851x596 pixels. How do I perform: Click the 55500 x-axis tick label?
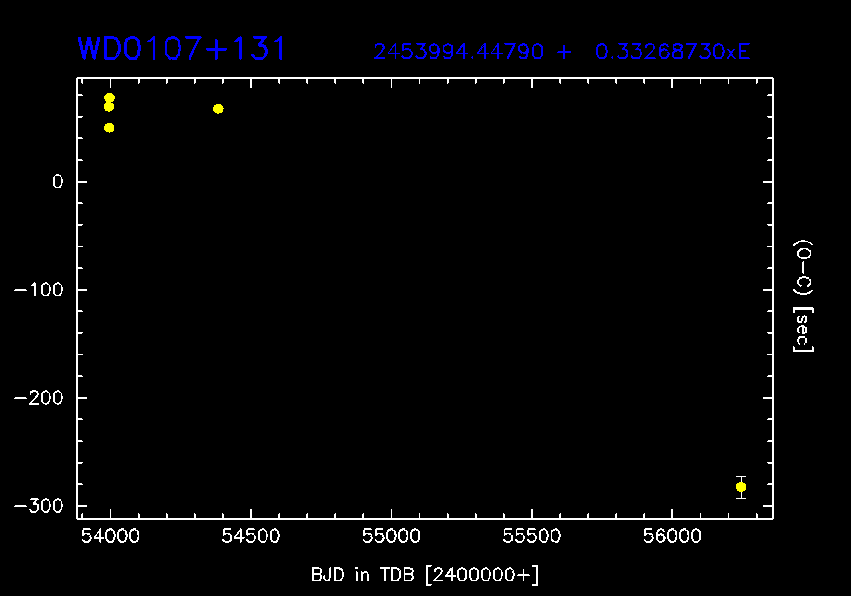tap(531, 537)
